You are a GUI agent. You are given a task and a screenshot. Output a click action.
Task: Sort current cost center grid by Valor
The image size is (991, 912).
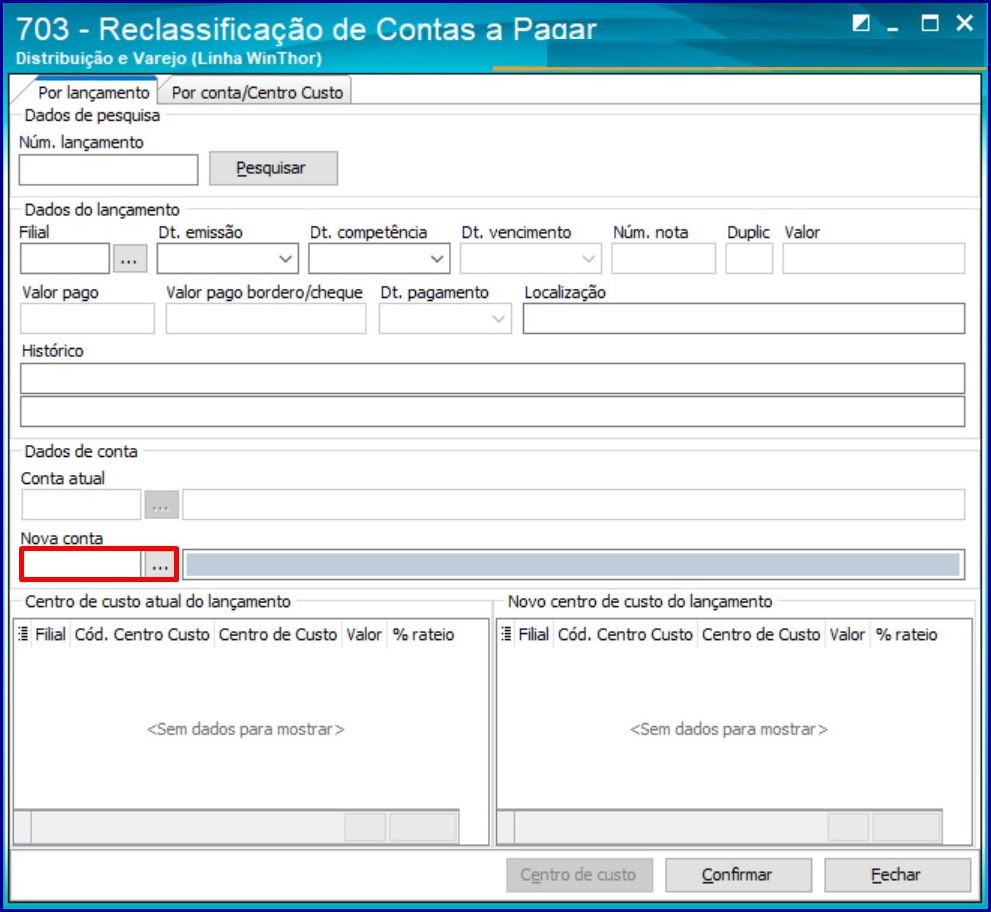(364, 634)
